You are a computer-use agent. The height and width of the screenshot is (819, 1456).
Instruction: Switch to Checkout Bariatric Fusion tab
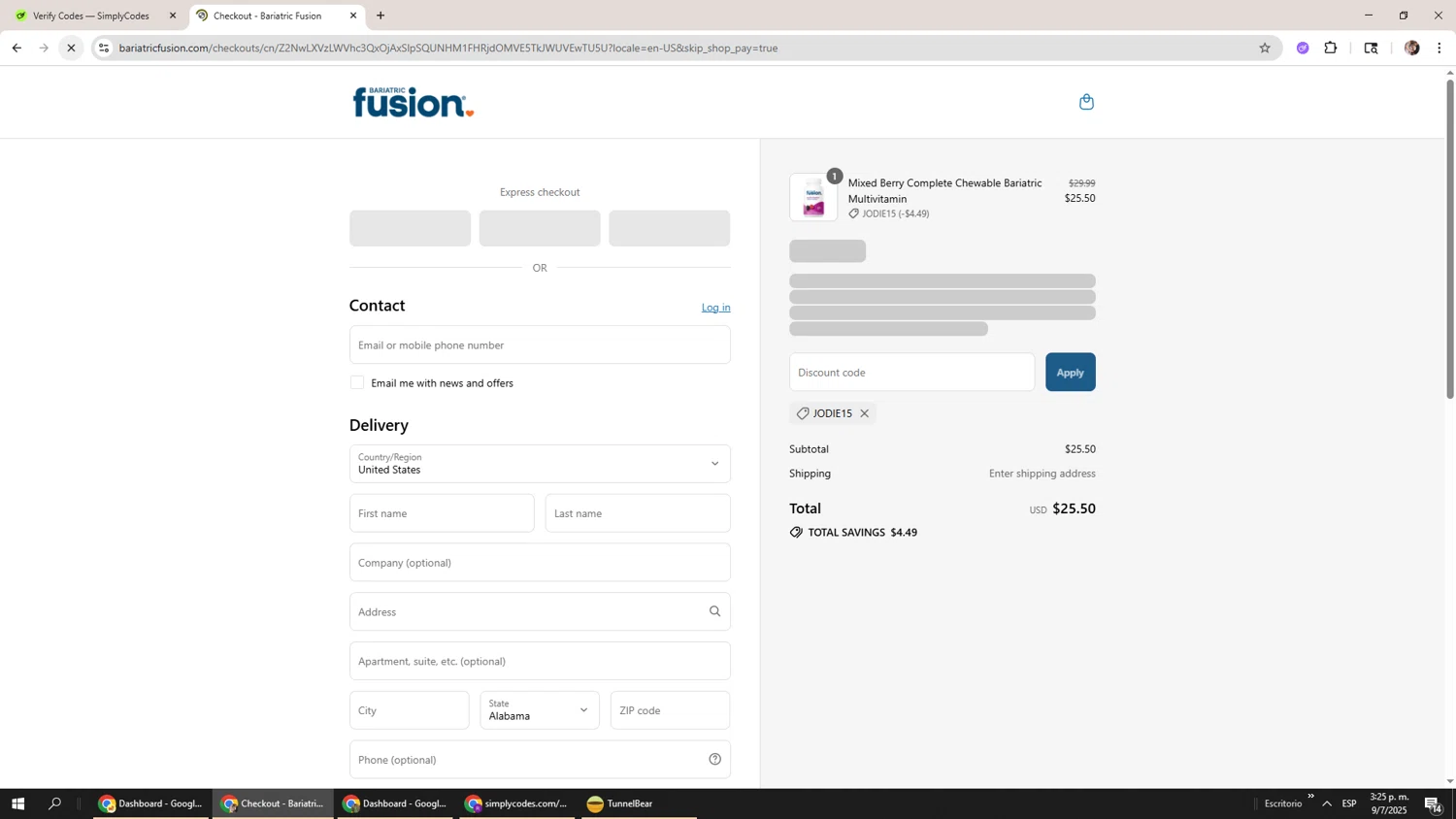point(276,16)
